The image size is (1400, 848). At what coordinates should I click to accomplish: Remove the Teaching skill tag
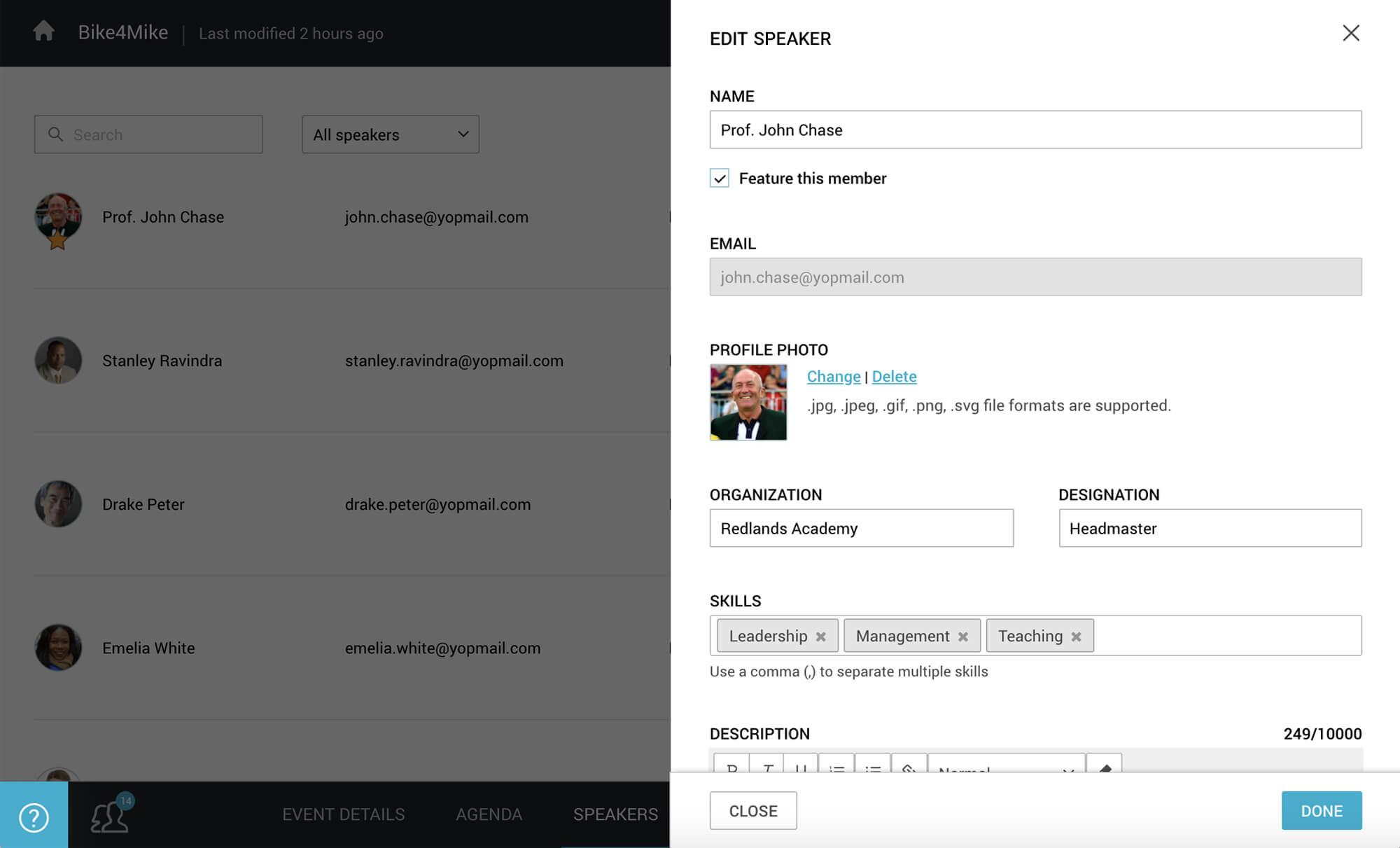point(1076,637)
